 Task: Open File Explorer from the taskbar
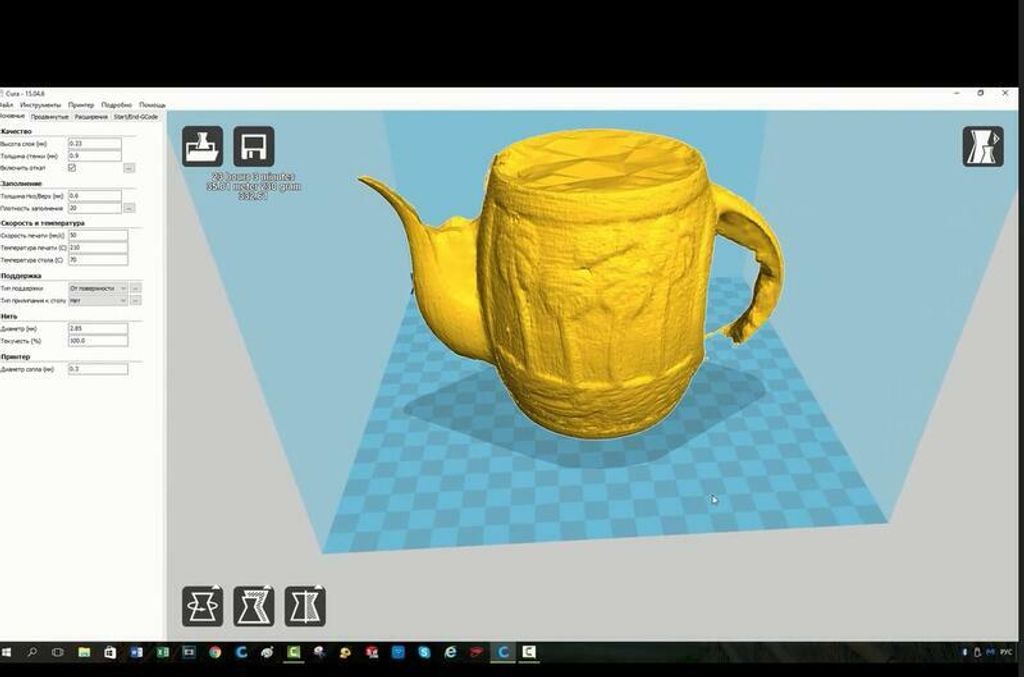pyautogui.click(x=84, y=652)
